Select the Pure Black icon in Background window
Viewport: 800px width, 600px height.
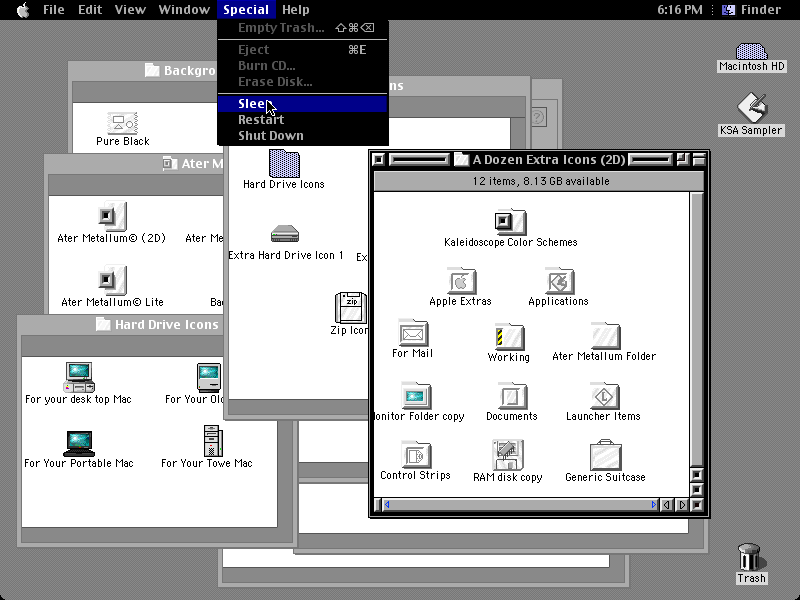[122, 123]
